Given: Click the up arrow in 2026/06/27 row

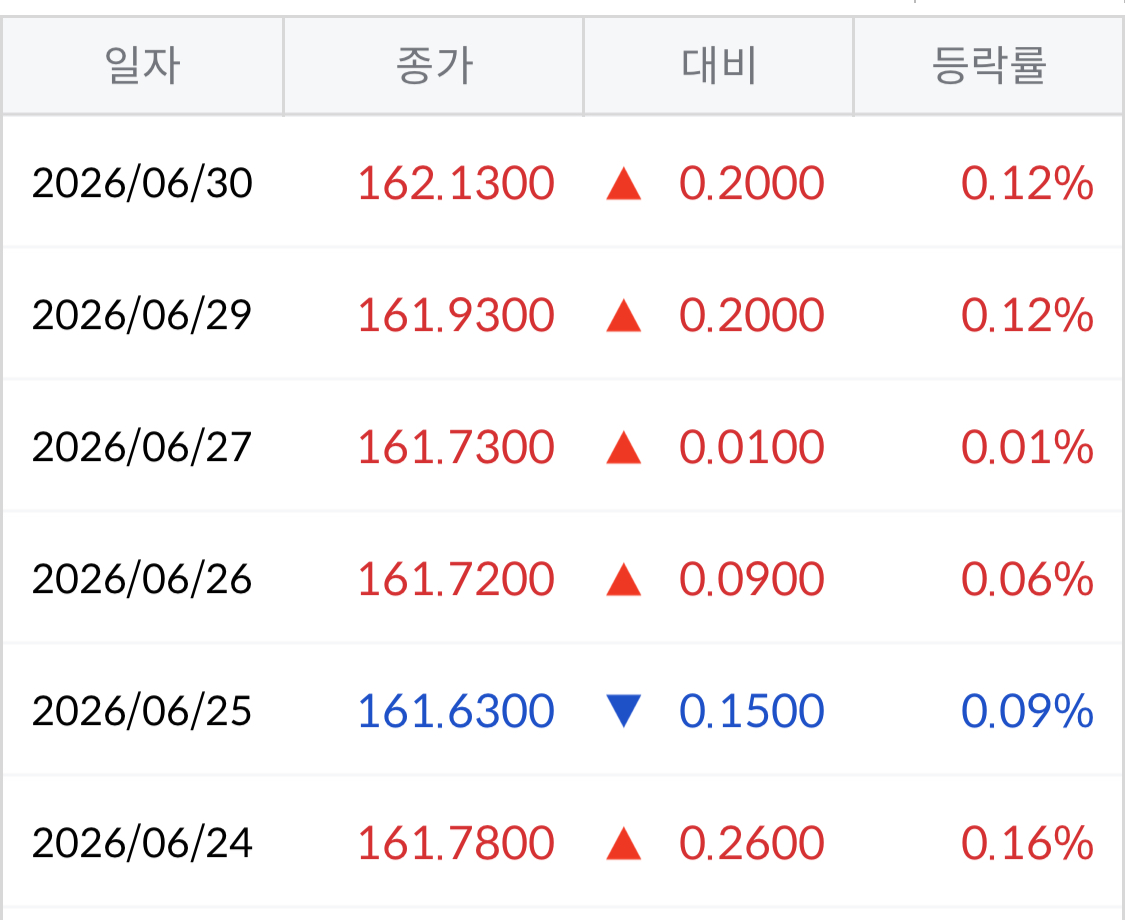Looking at the screenshot, I should (x=623, y=447).
